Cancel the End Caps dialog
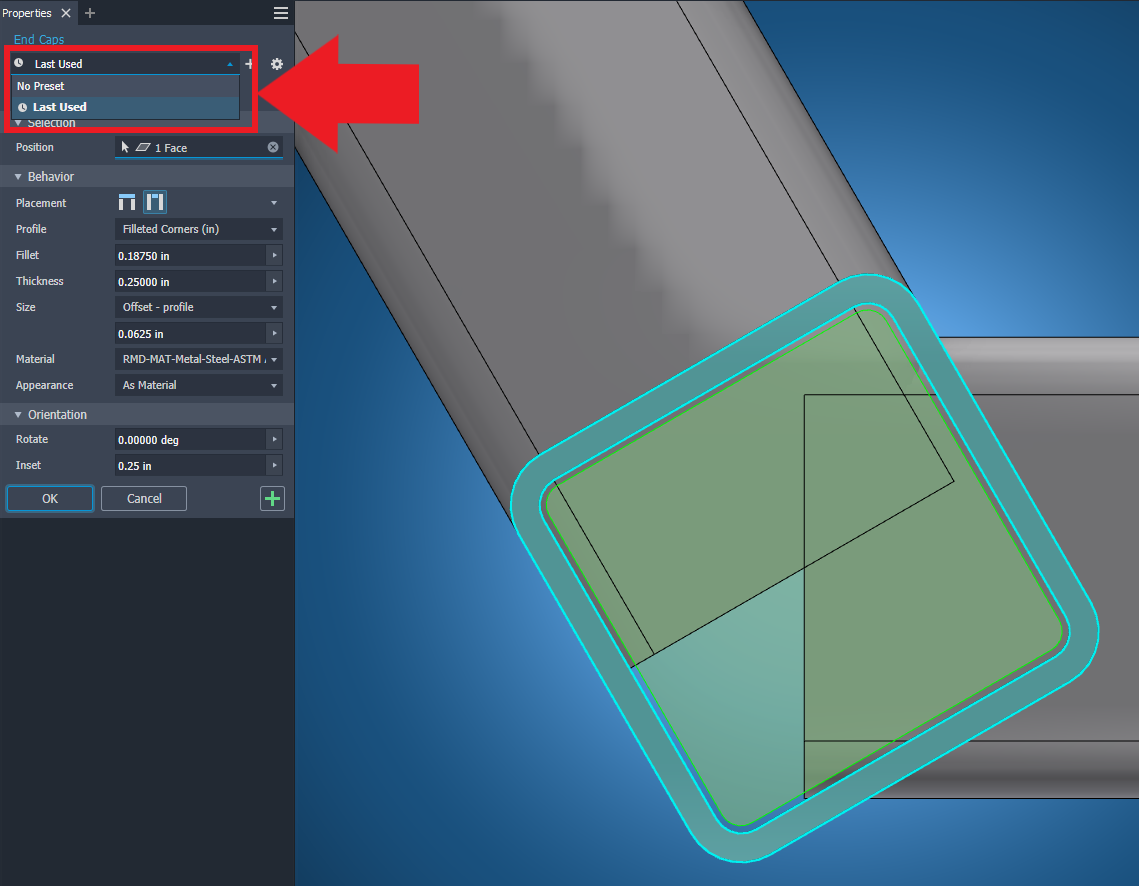 tap(143, 498)
